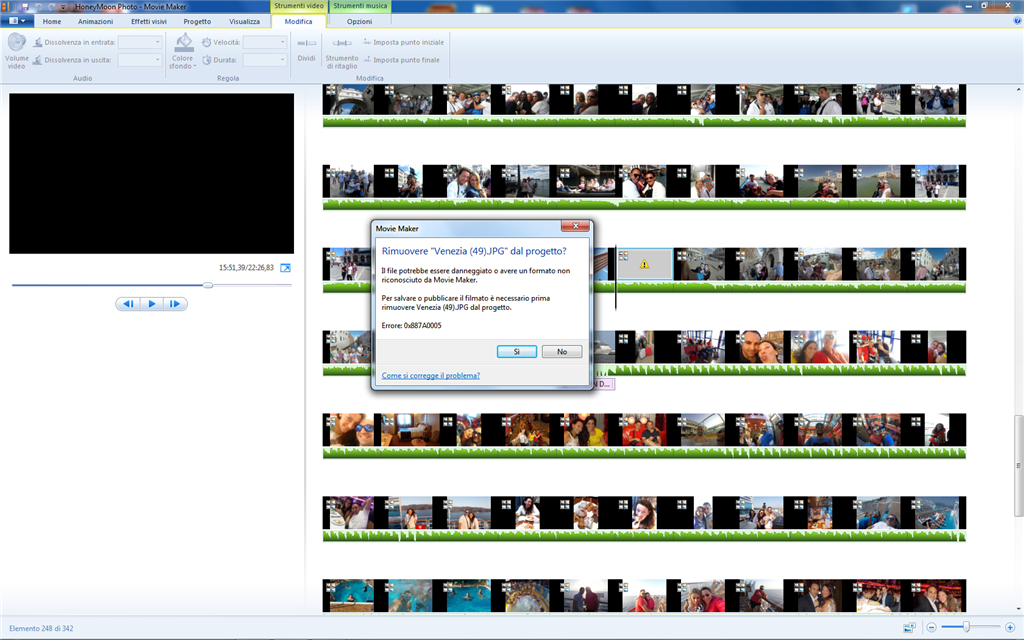Image resolution: width=1024 pixels, height=640 pixels.
Task: Click the vertical scrollbar thumb of storyboard
Action: click(1017, 465)
